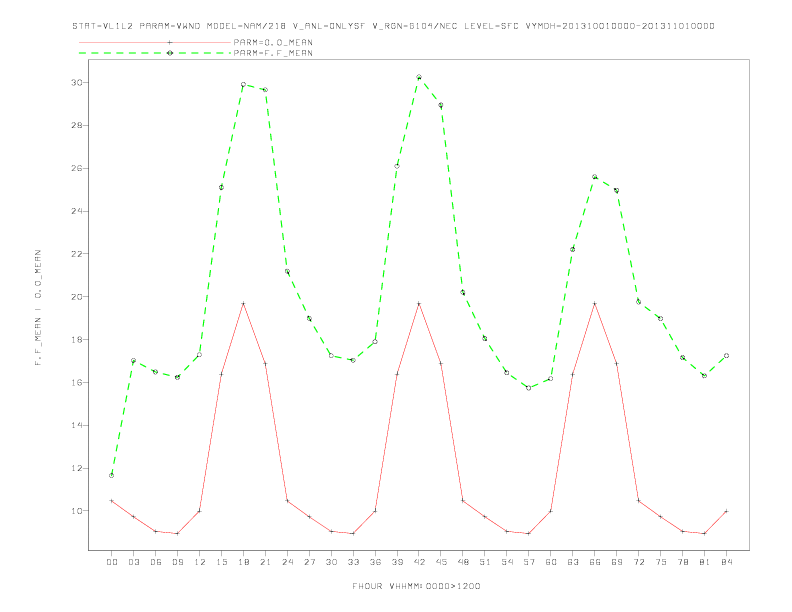
Task: Click x-axis forecast hour label 03
Action: (x=133, y=562)
